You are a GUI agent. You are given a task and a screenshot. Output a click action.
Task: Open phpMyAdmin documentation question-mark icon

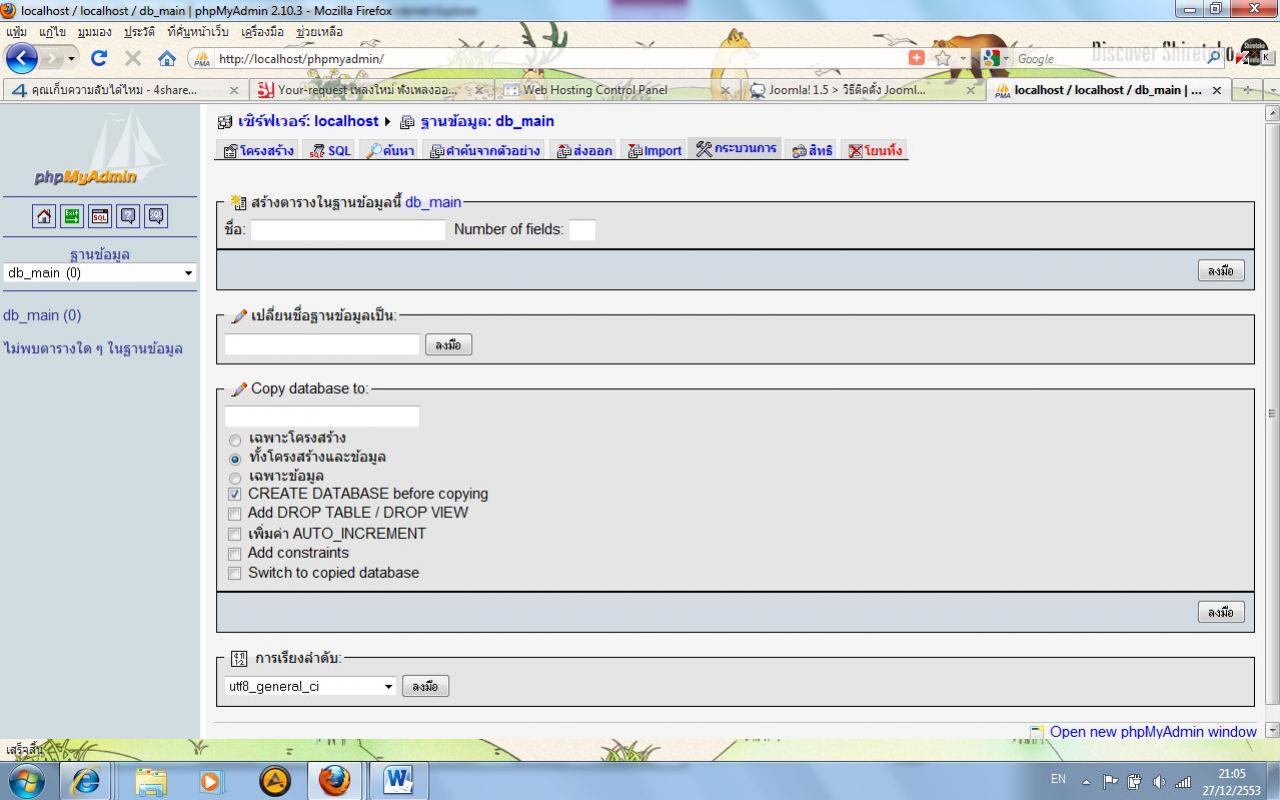click(x=128, y=216)
